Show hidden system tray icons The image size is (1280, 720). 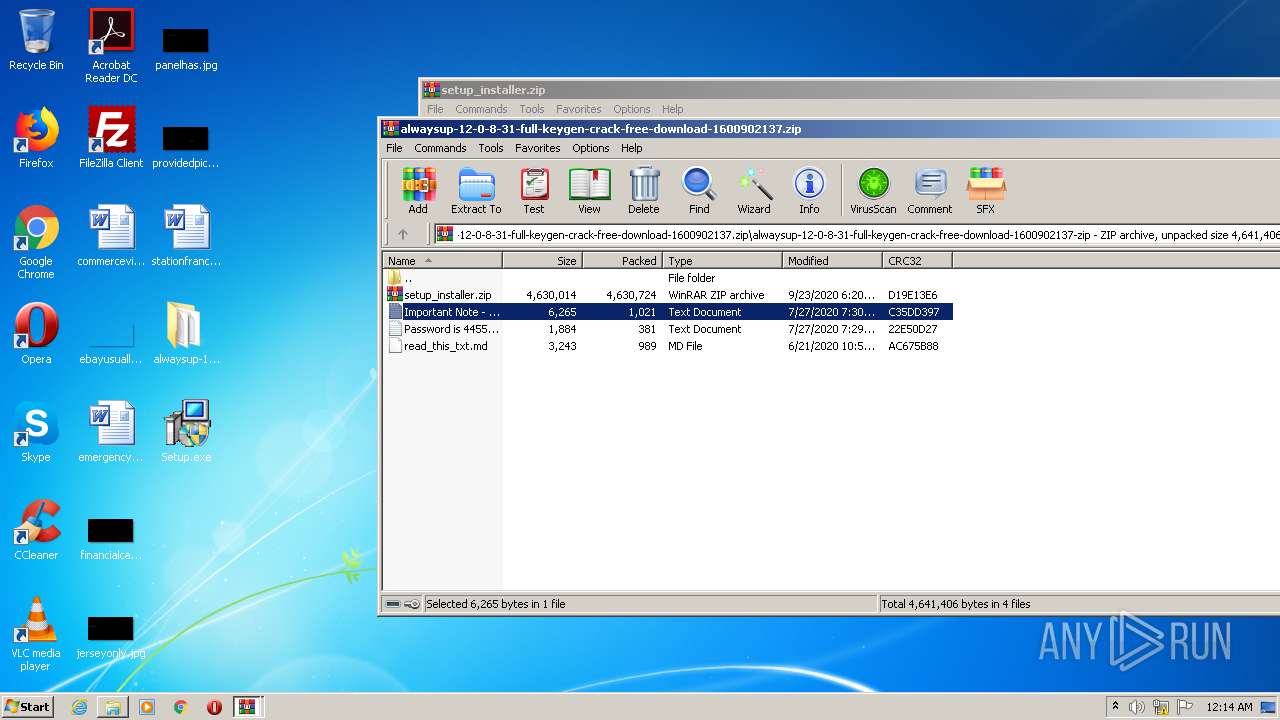pyautogui.click(x=1115, y=707)
